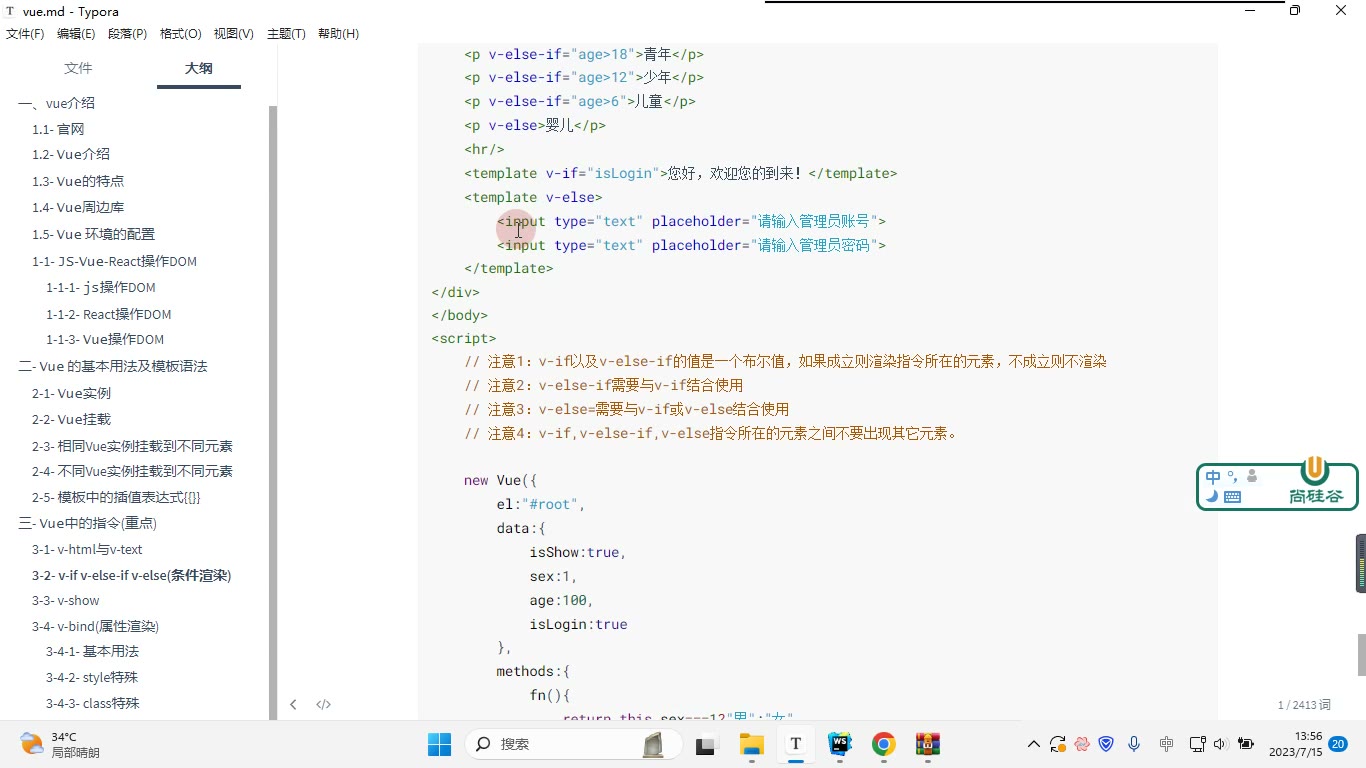
Task: Open WebStorm from the taskbar
Action: (840, 744)
